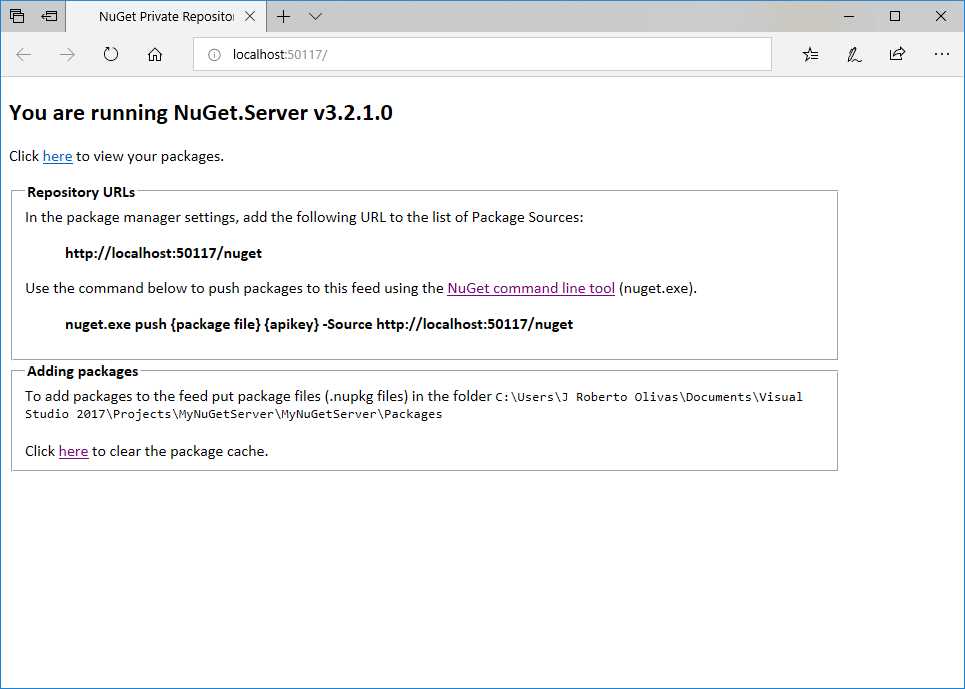Open the NuGet command line tool link
This screenshot has width=965, height=689.
pos(530,288)
